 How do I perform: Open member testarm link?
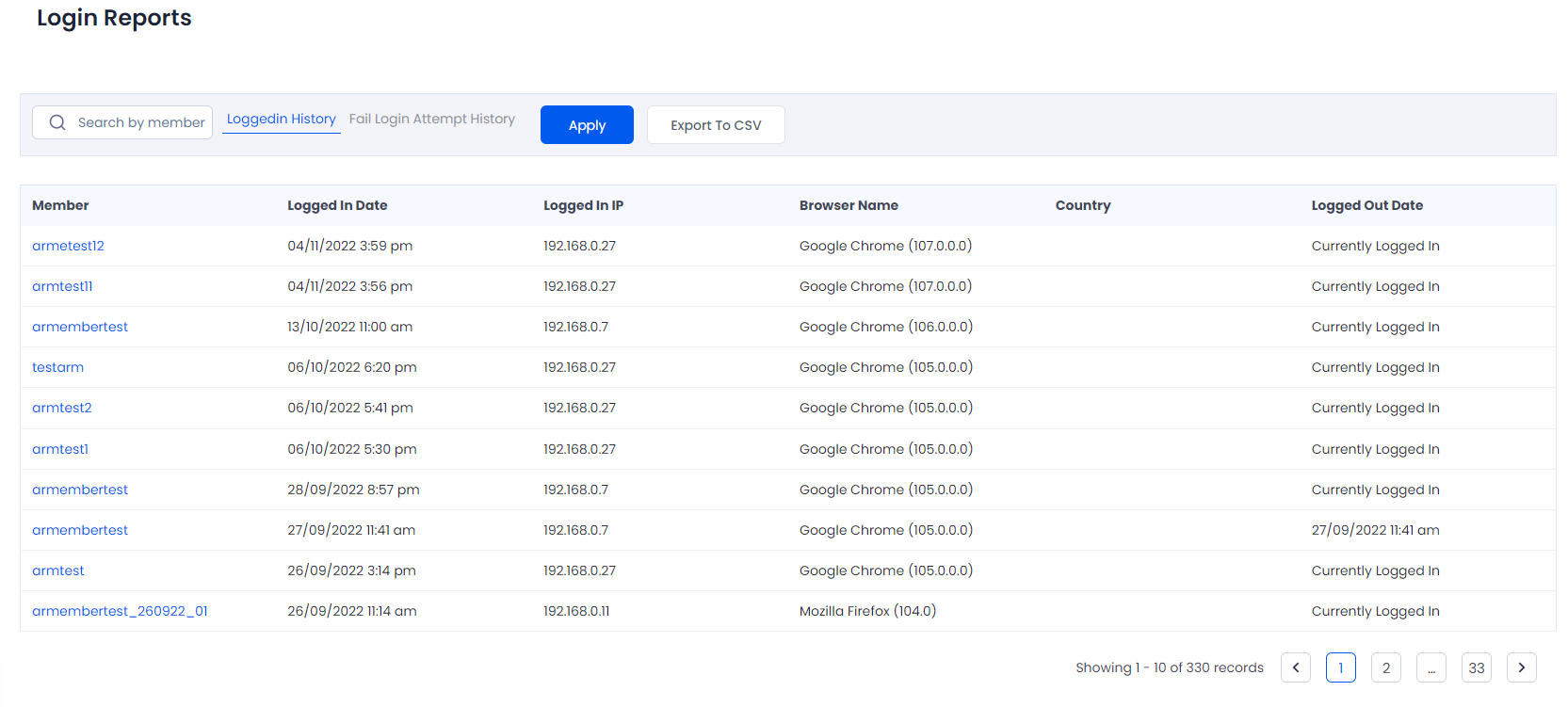57,367
